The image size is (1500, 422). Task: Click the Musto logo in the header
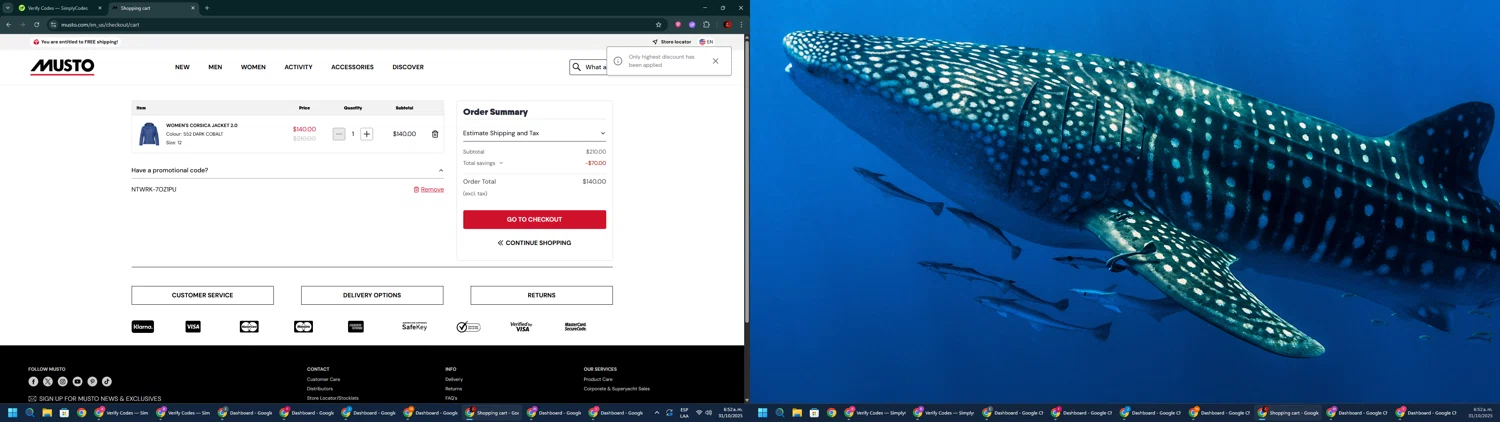pyautogui.click(x=62, y=67)
